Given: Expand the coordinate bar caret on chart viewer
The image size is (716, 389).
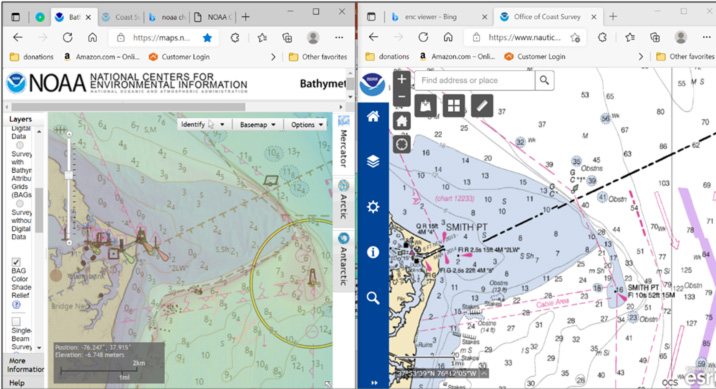Looking at the screenshot, I should pyautogui.click(x=484, y=373).
